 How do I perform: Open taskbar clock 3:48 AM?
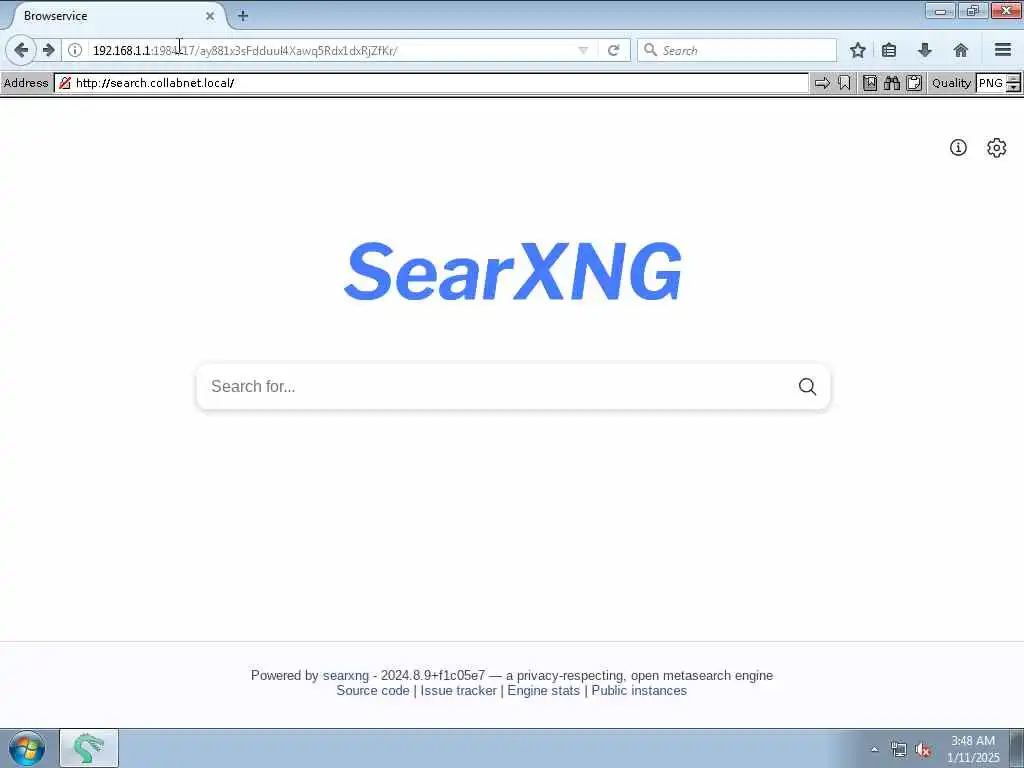pyautogui.click(x=973, y=749)
